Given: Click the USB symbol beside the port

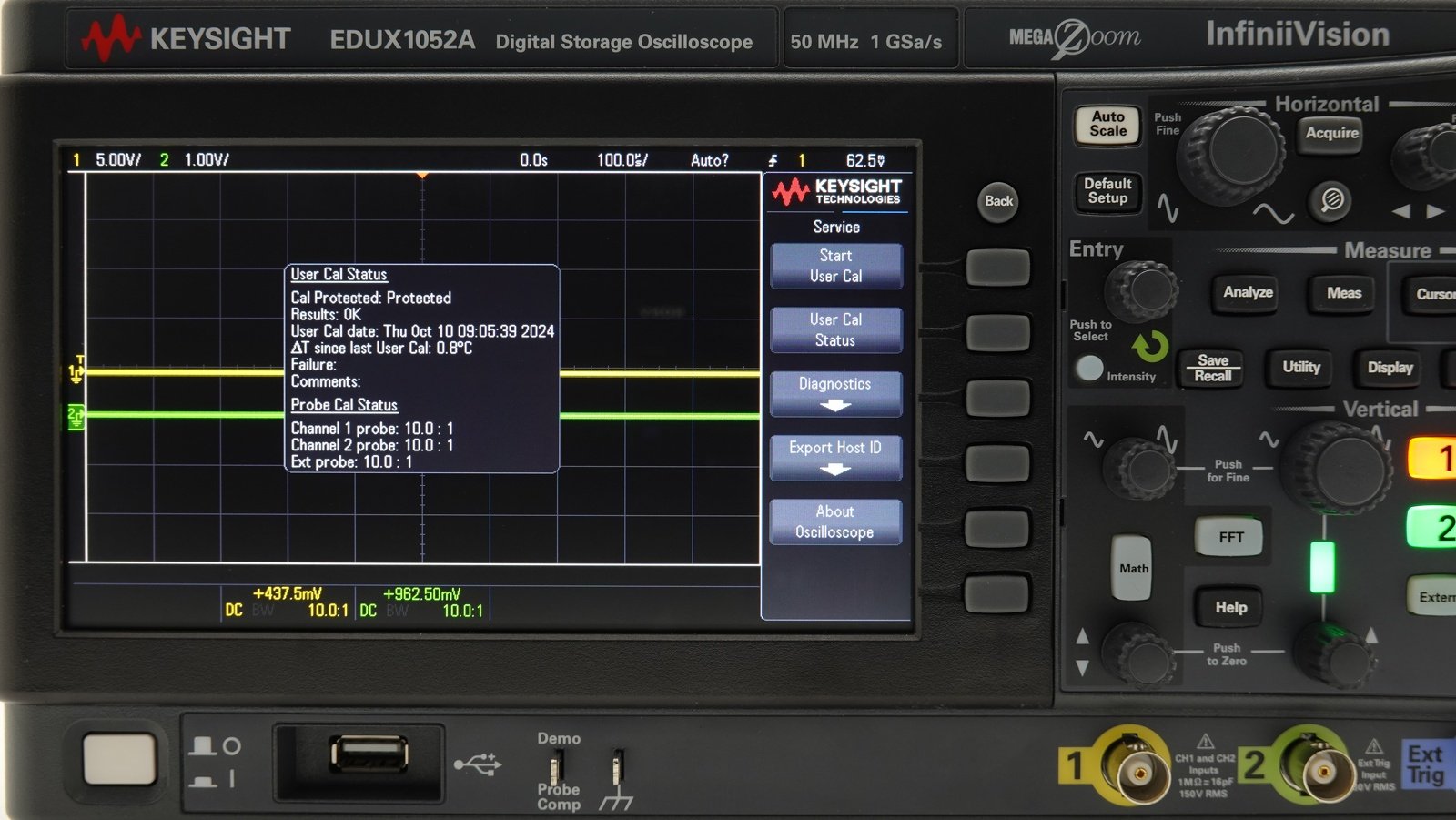Looking at the screenshot, I should click(478, 763).
